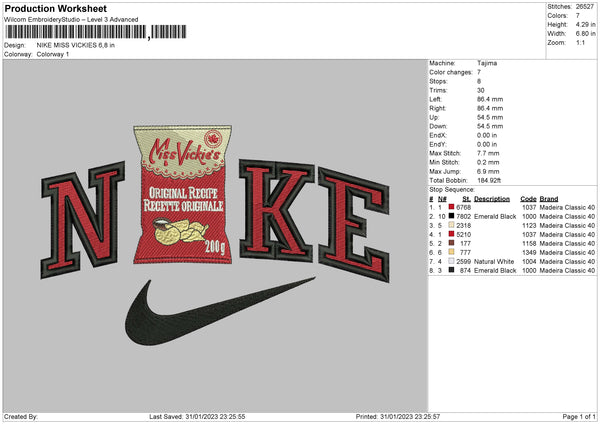Screen dimensions: 600x424
Task: Click the brown swatch beside 177 stitches
Action: point(451,243)
